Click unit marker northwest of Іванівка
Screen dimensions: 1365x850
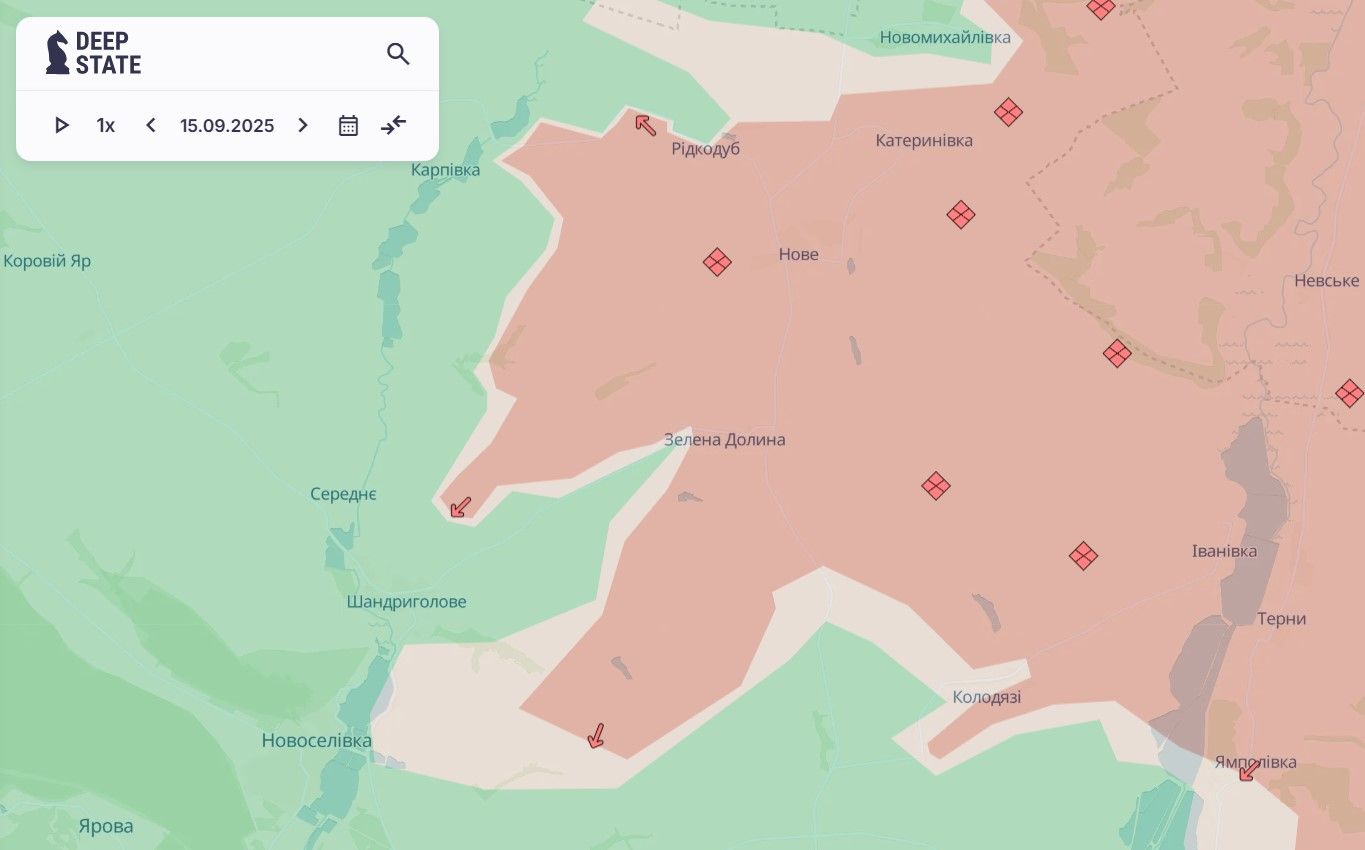(1083, 555)
